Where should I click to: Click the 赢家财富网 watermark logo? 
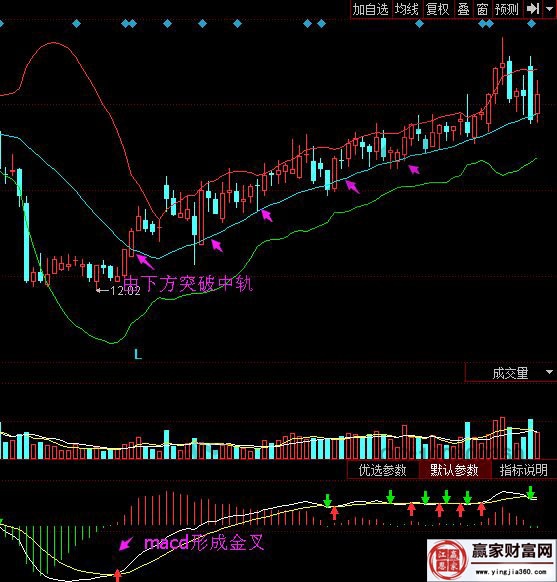491,560
